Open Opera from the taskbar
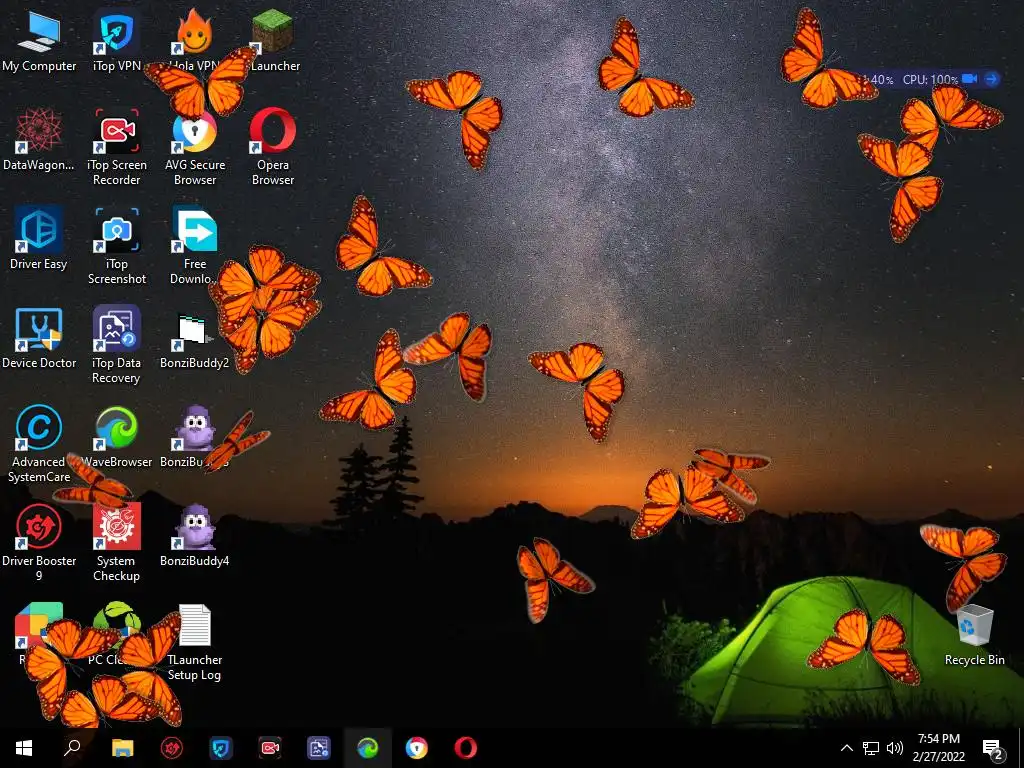Viewport: 1024px width, 768px height. [466, 748]
